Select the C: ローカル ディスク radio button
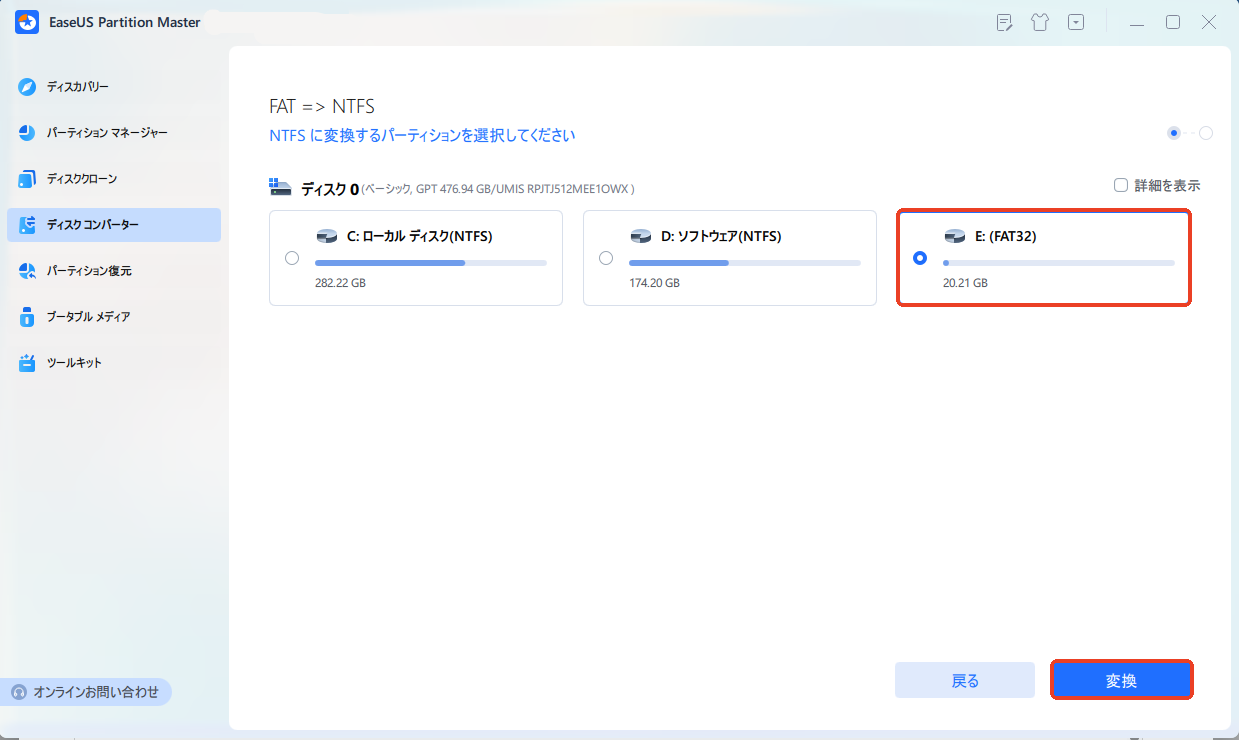Viewport: 1239px width, 740px height. click(291, 257)
